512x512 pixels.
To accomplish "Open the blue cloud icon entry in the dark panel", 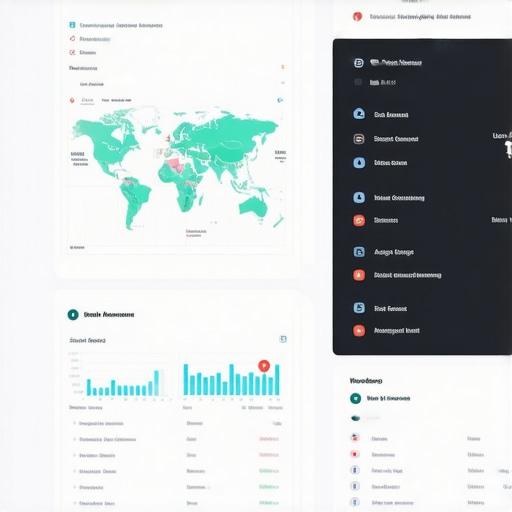I will 359,114.
